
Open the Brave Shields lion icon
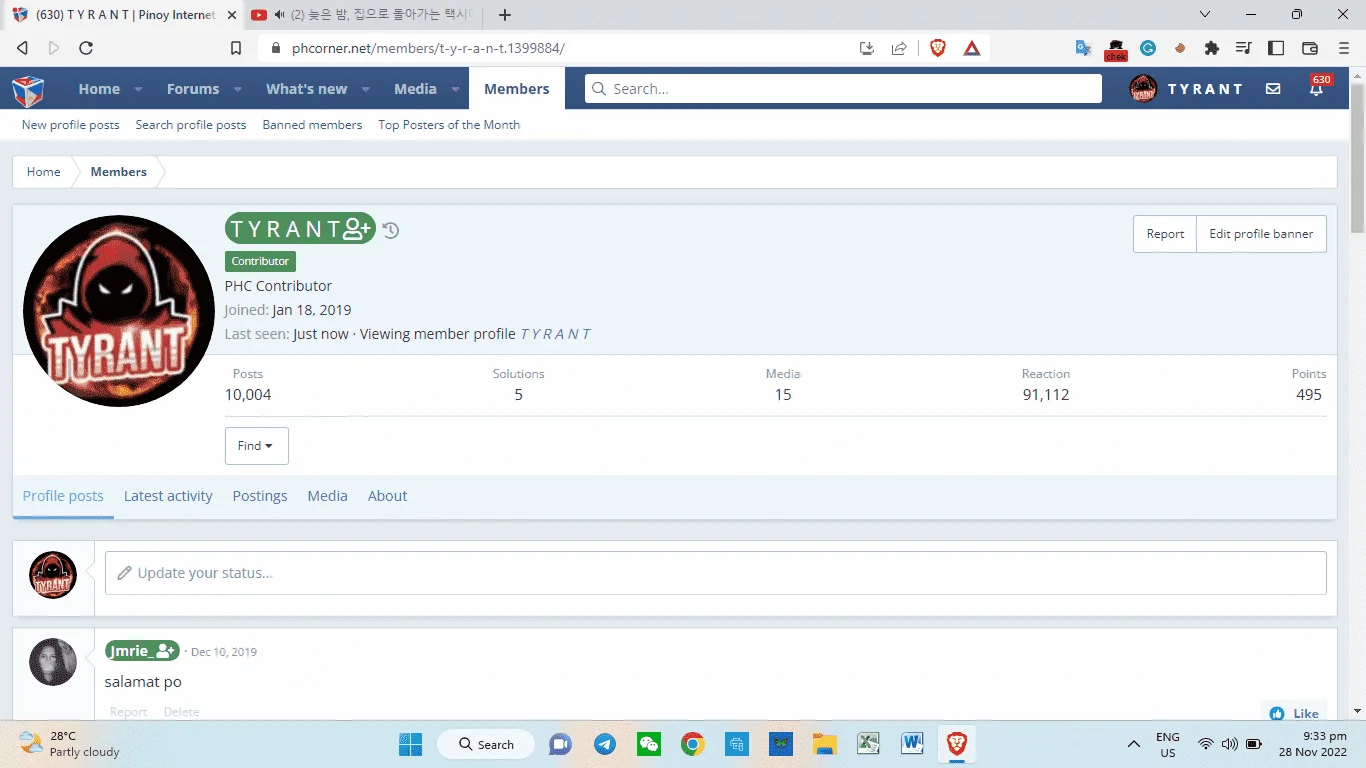[937, 48]
